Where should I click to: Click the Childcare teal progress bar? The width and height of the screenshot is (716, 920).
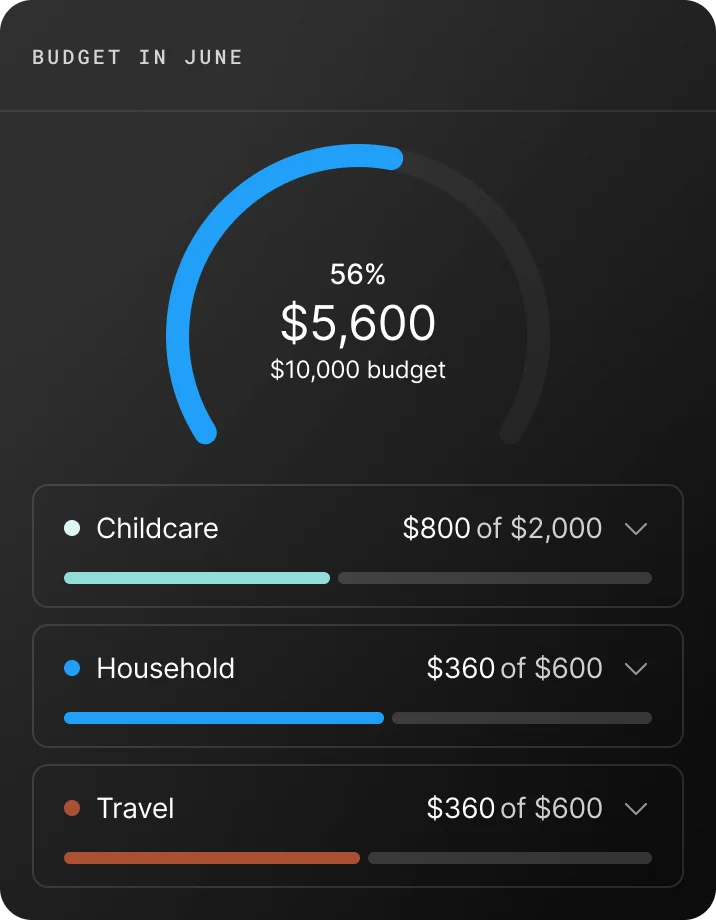point(196,578)
